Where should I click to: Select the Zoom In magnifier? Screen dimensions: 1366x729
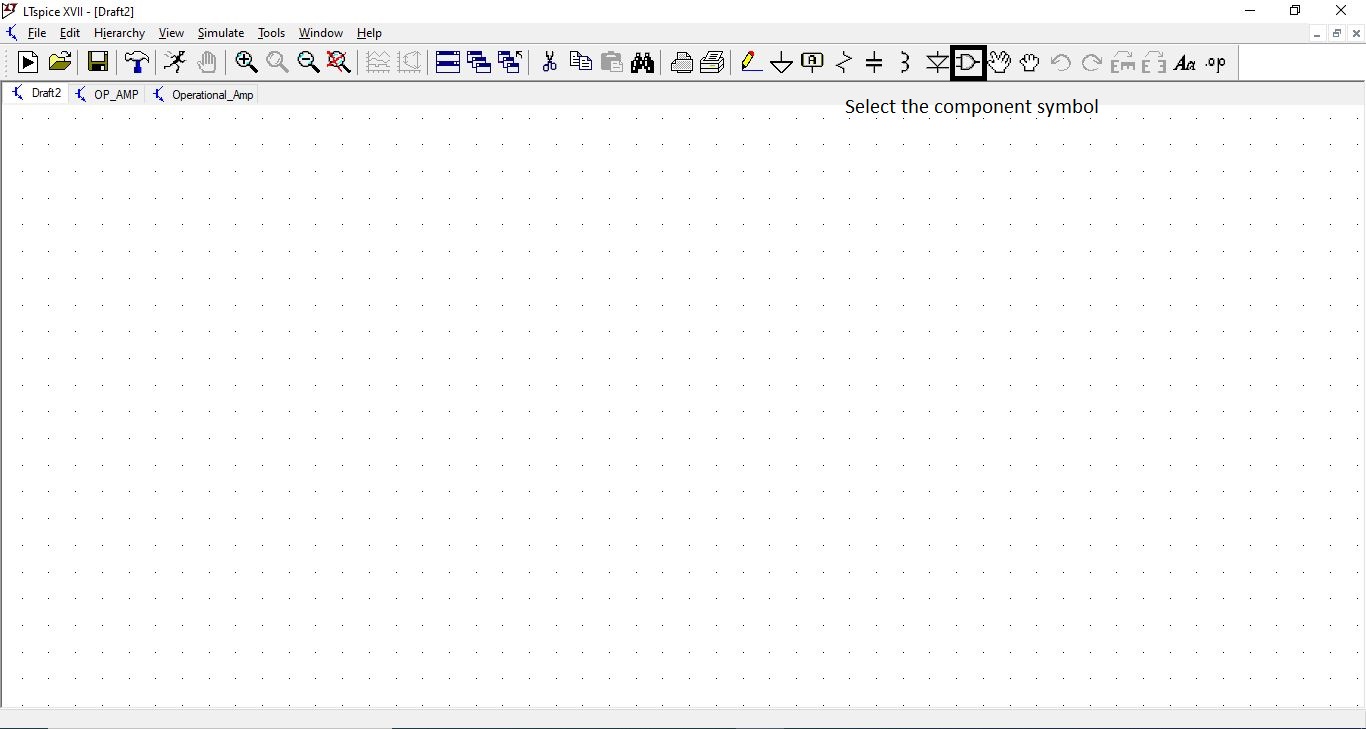[x=246, y=63]
